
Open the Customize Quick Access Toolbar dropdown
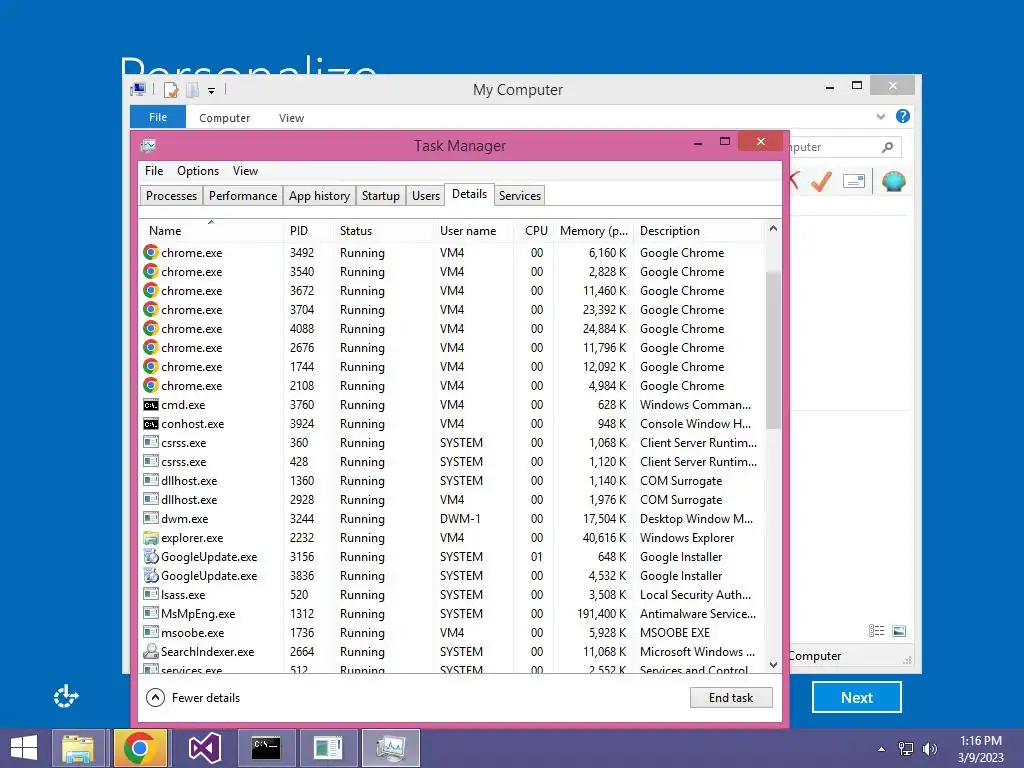tap(212, 91)
